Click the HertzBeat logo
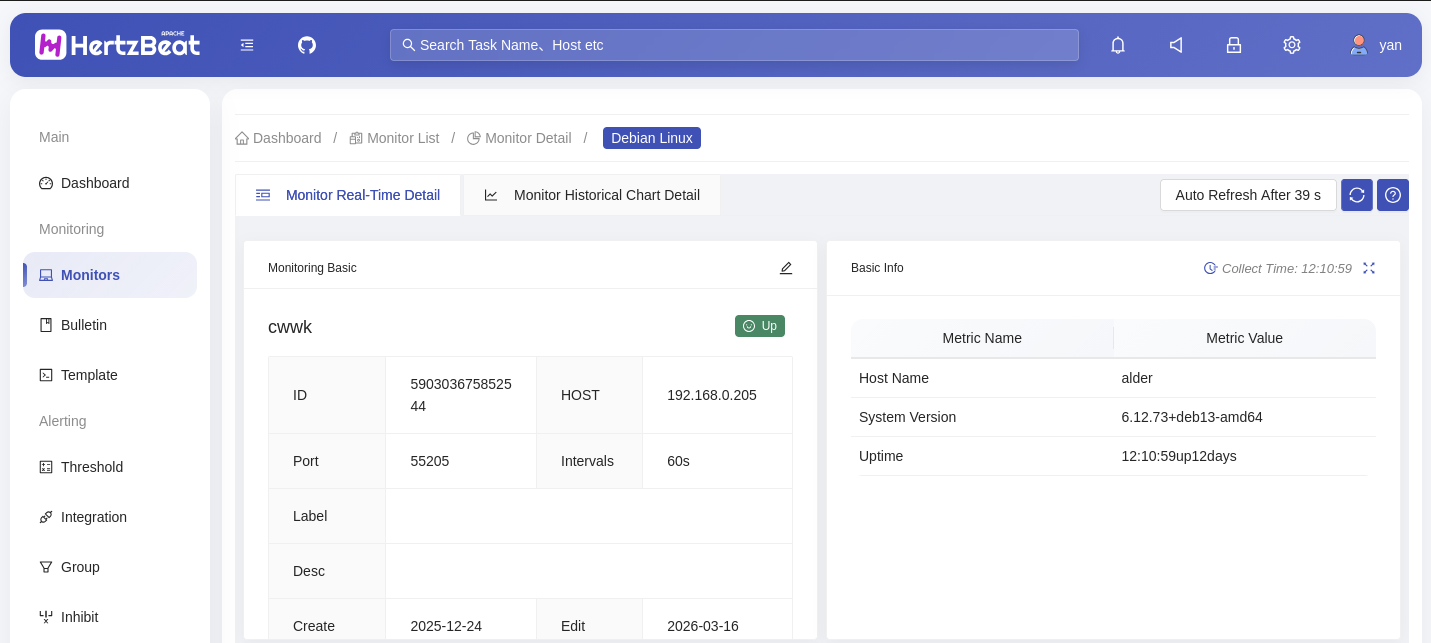 click(x=118, y=45)
